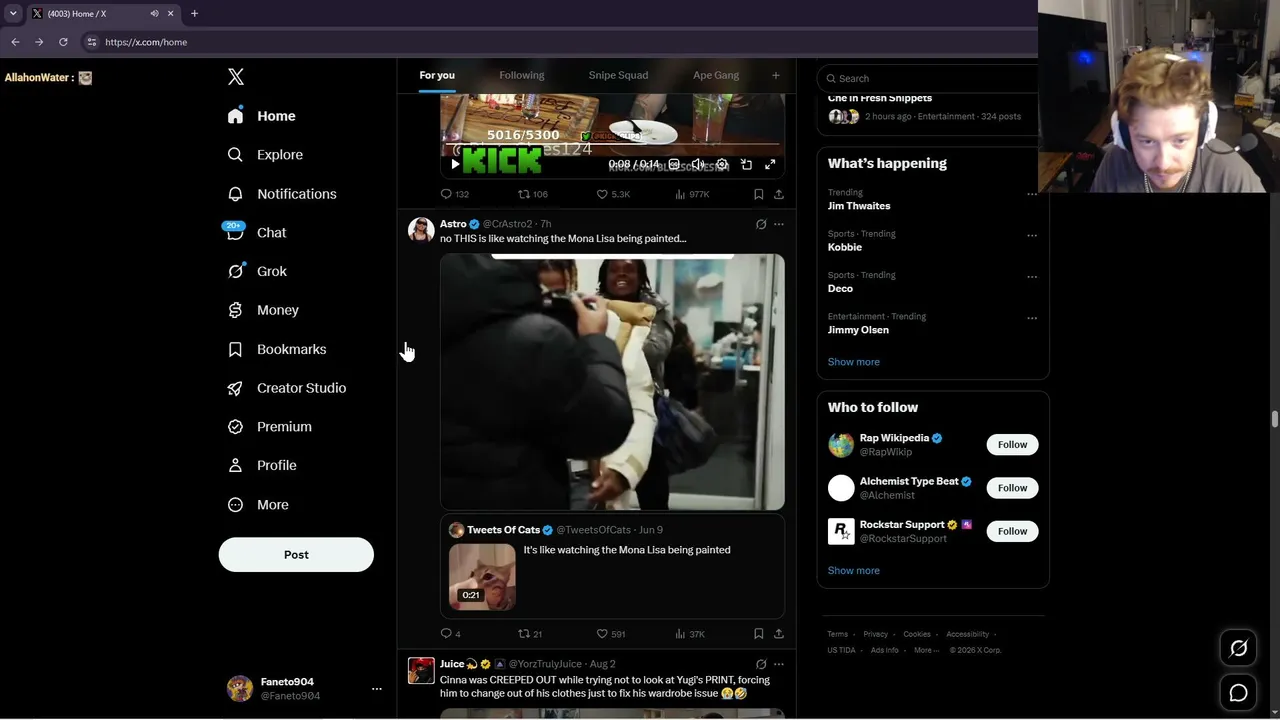Launch Grok from the sidebar
The height and width of the screenshot is (720, 1280).
click(x=257, y=271)
